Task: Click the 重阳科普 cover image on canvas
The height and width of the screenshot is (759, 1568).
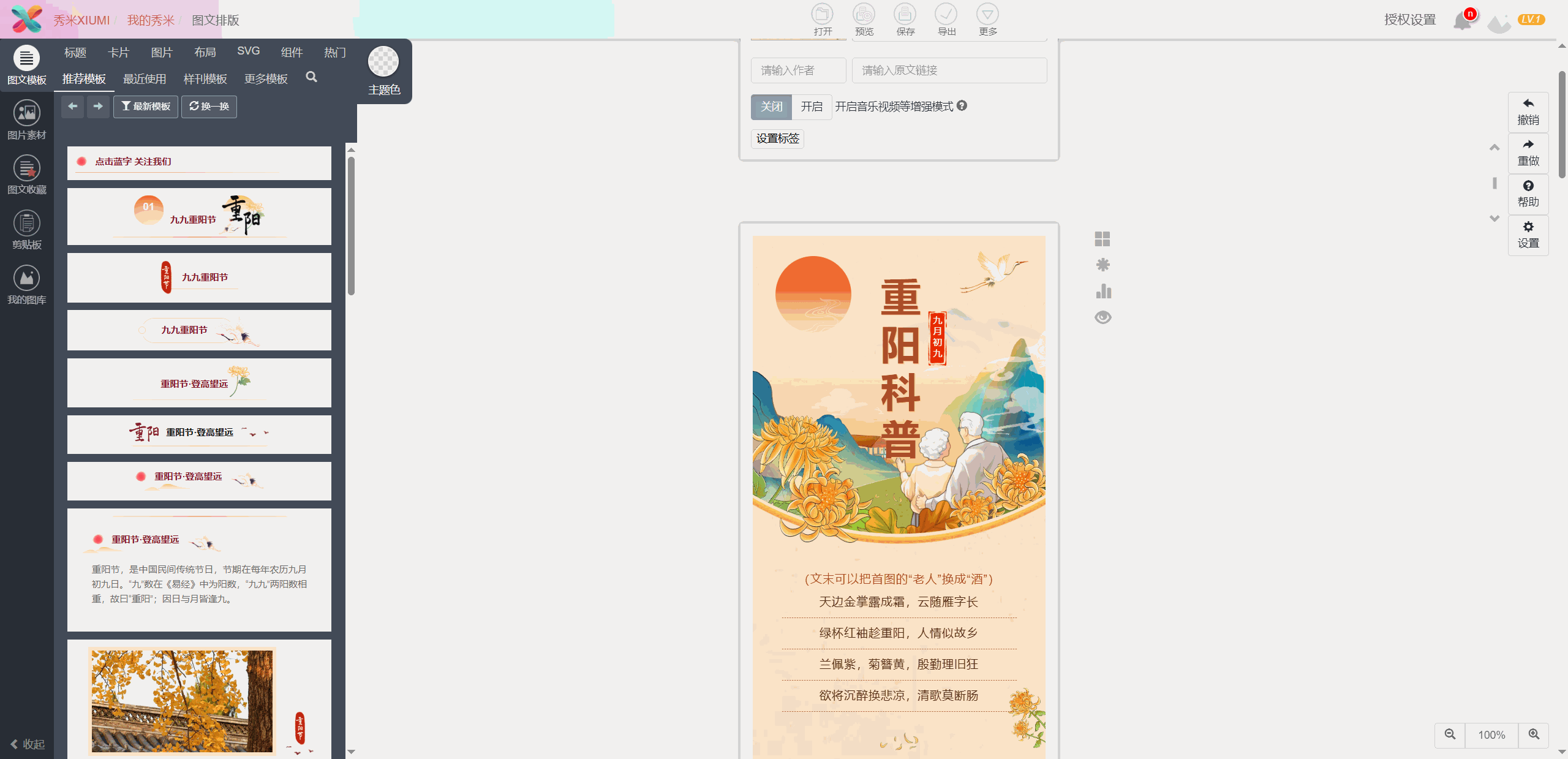Action: 899,390
